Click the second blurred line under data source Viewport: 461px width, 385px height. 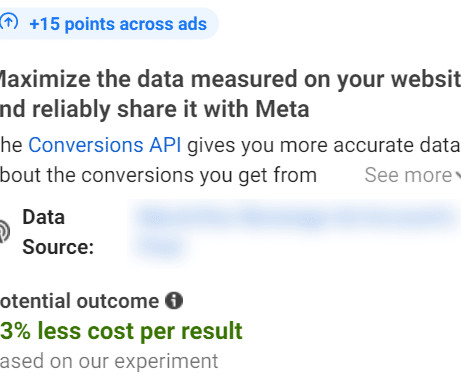point(161,247)
